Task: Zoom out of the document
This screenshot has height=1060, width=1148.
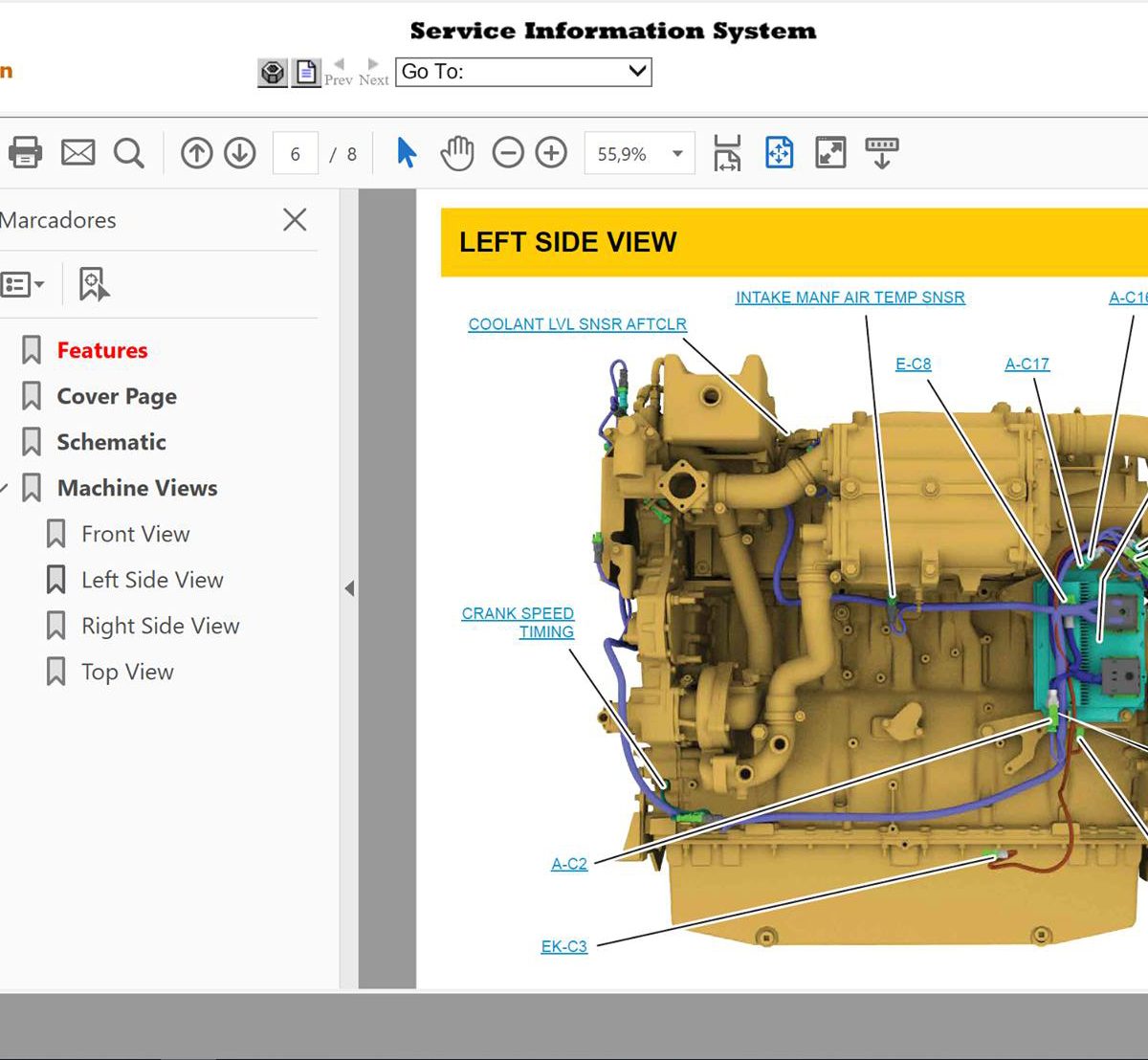Action: (508, 151)
